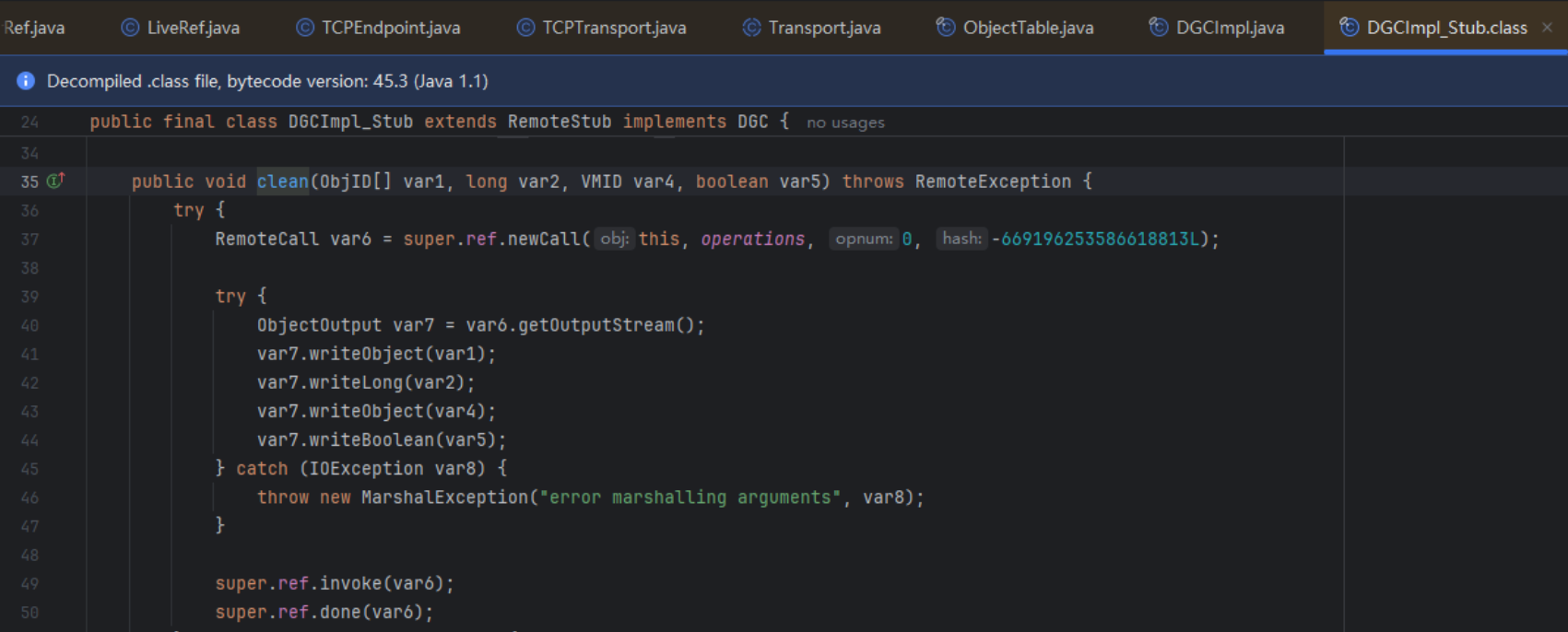Click the DGCImpl.java tab icon
This screenshot has width=1568, height=632.
click(1159, 28)
